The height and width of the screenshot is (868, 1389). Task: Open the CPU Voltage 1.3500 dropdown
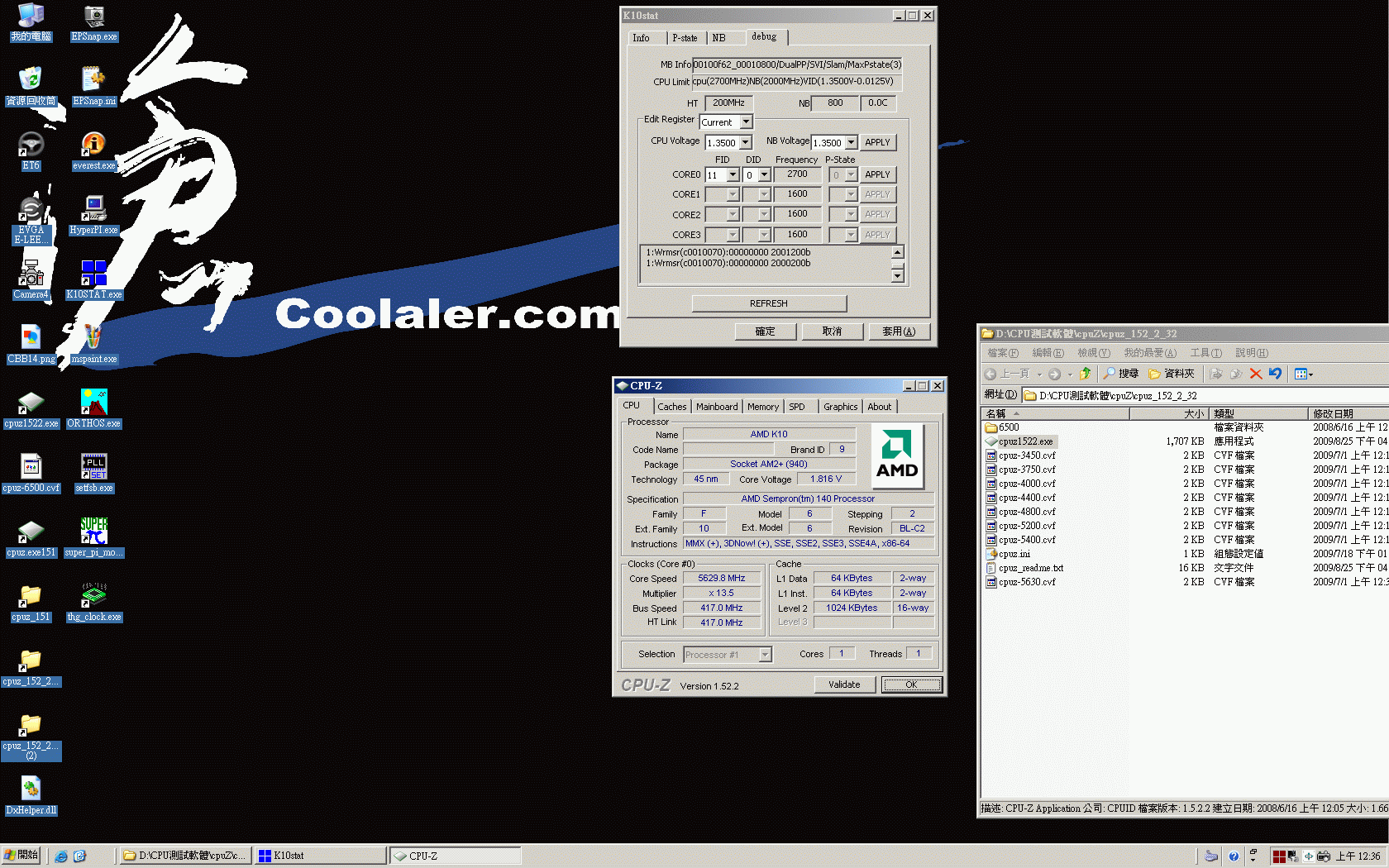point(745,143)
